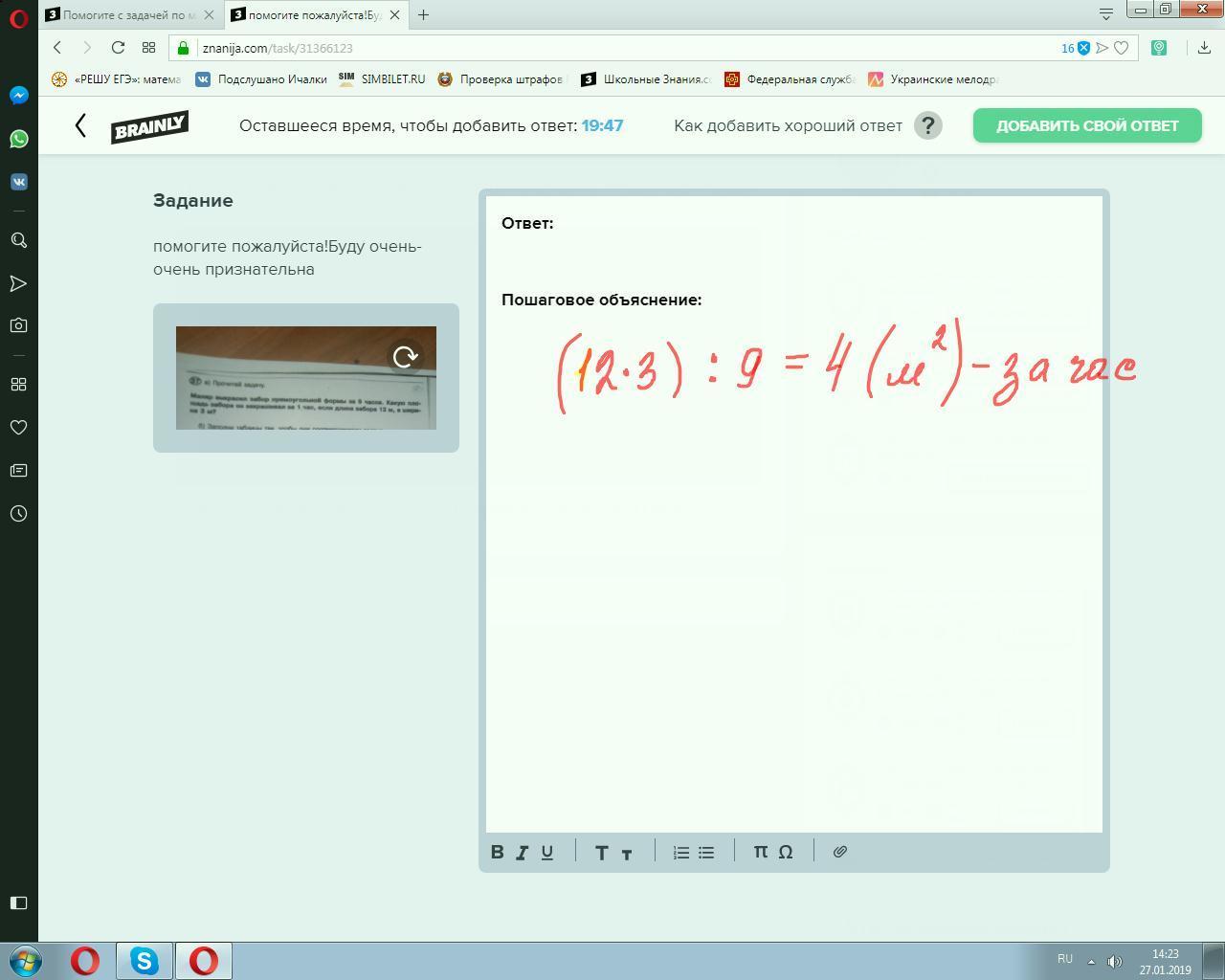The height and width of the screenshot is (980, 1225).
Task: Apply italic formatting in editor
Action: click(x=523, y=852)
